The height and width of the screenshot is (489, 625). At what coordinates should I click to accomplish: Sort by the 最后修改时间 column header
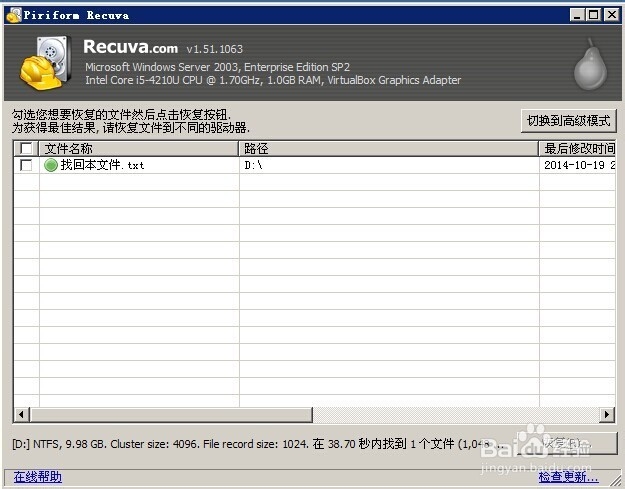pos(578,149)
